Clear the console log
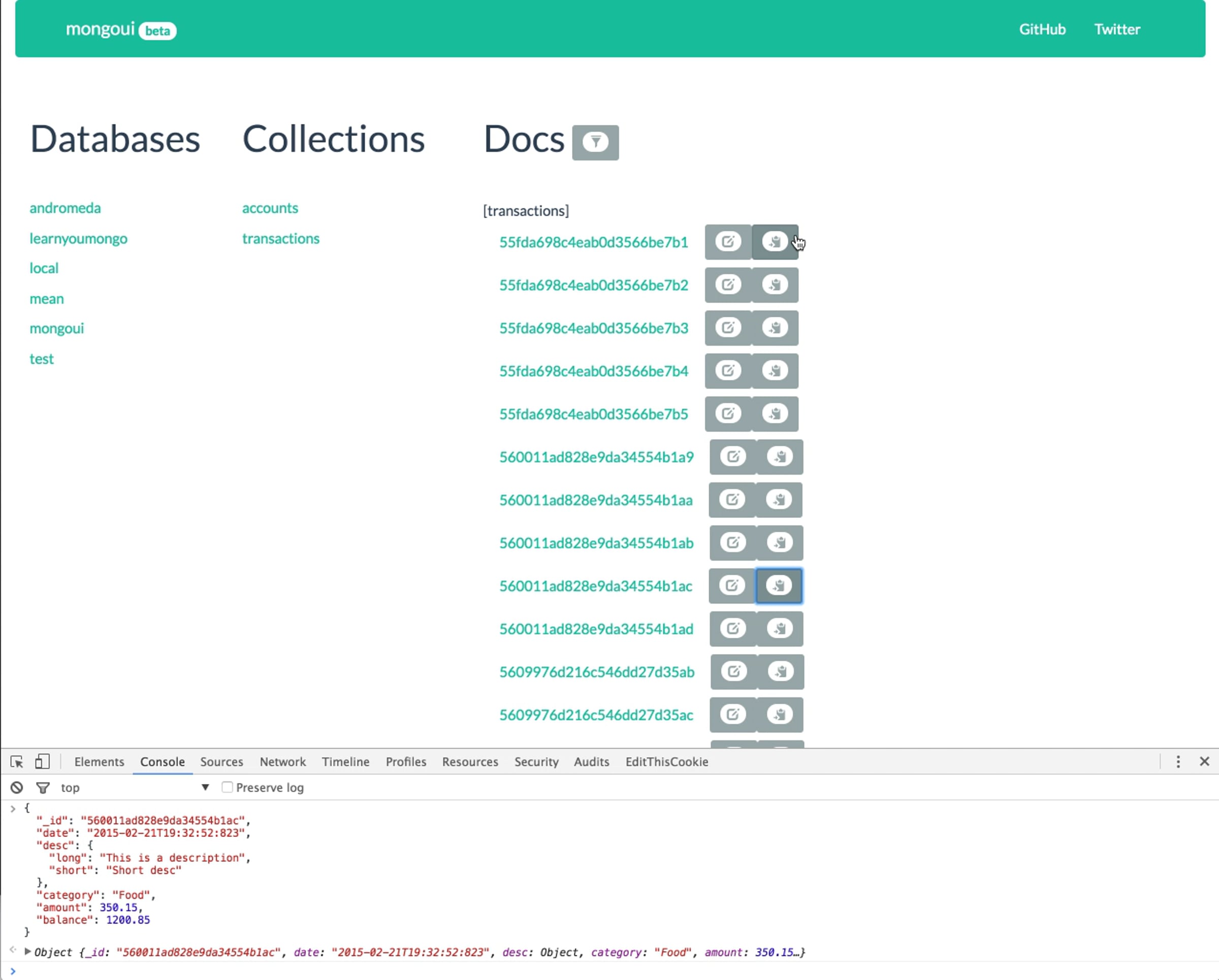The height and width of the screenshot is (980, 1219). point(17,787)
